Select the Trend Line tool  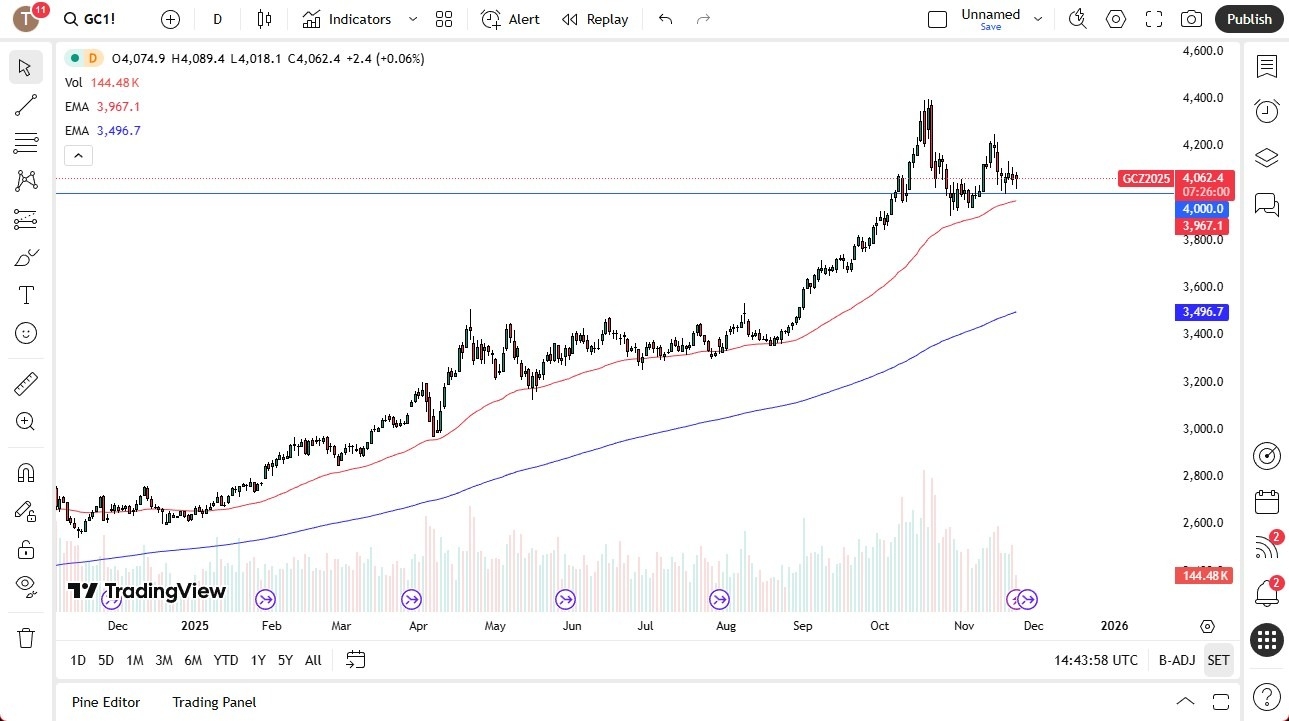tap(25, 105)
